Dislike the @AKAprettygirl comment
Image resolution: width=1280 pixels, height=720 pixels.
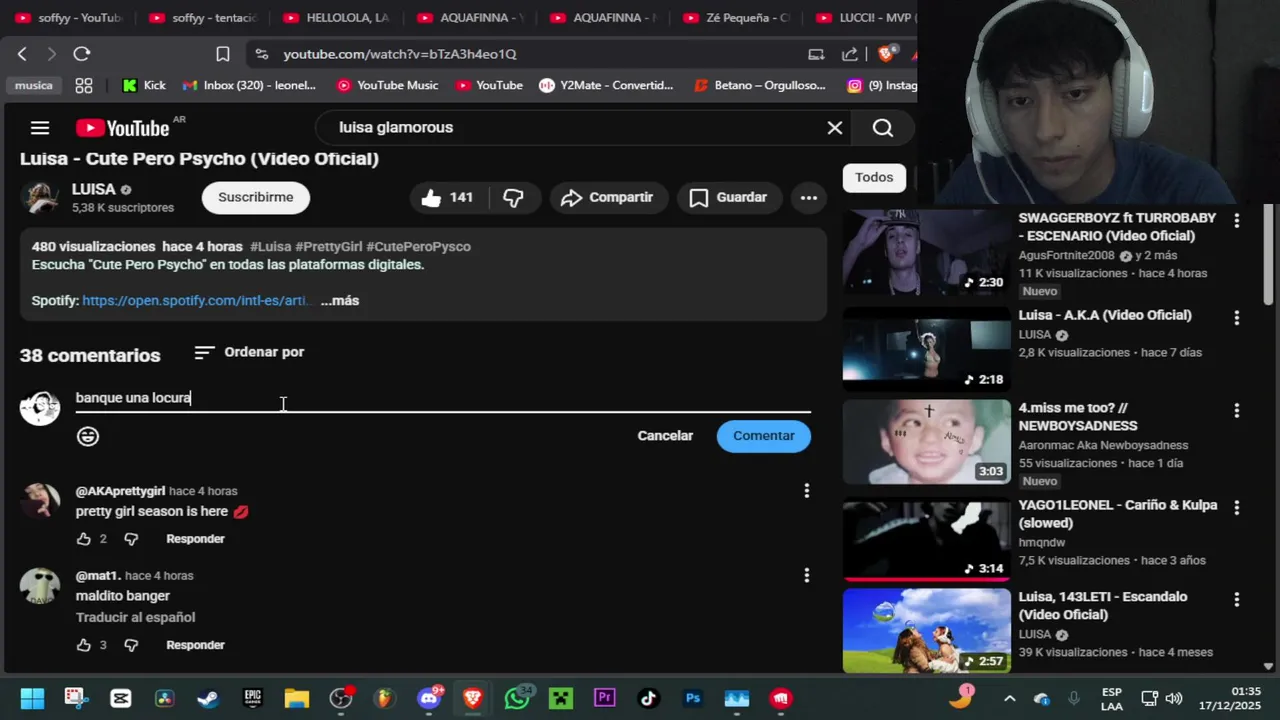pos(131,539)
